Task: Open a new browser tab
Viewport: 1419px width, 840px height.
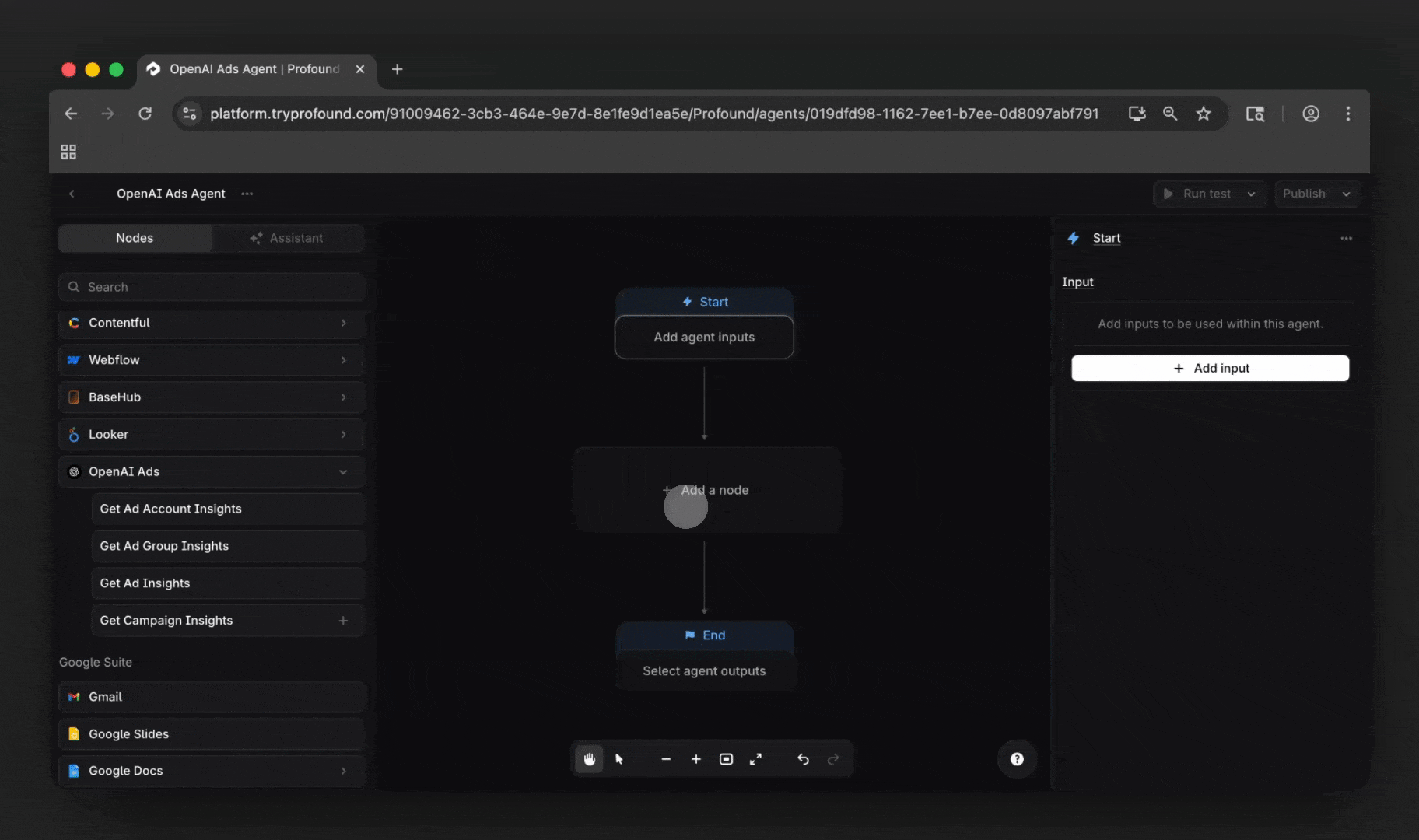Action: (397, 69)
